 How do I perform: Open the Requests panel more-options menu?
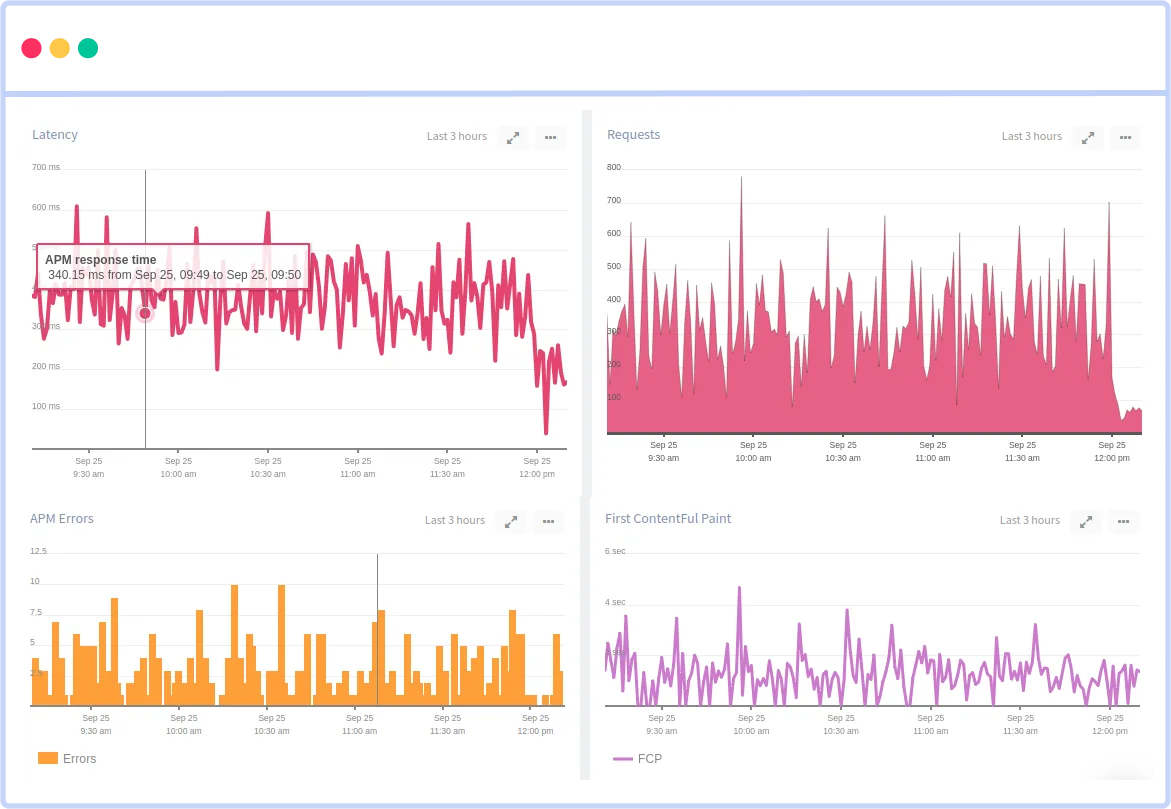[1125, 137]
